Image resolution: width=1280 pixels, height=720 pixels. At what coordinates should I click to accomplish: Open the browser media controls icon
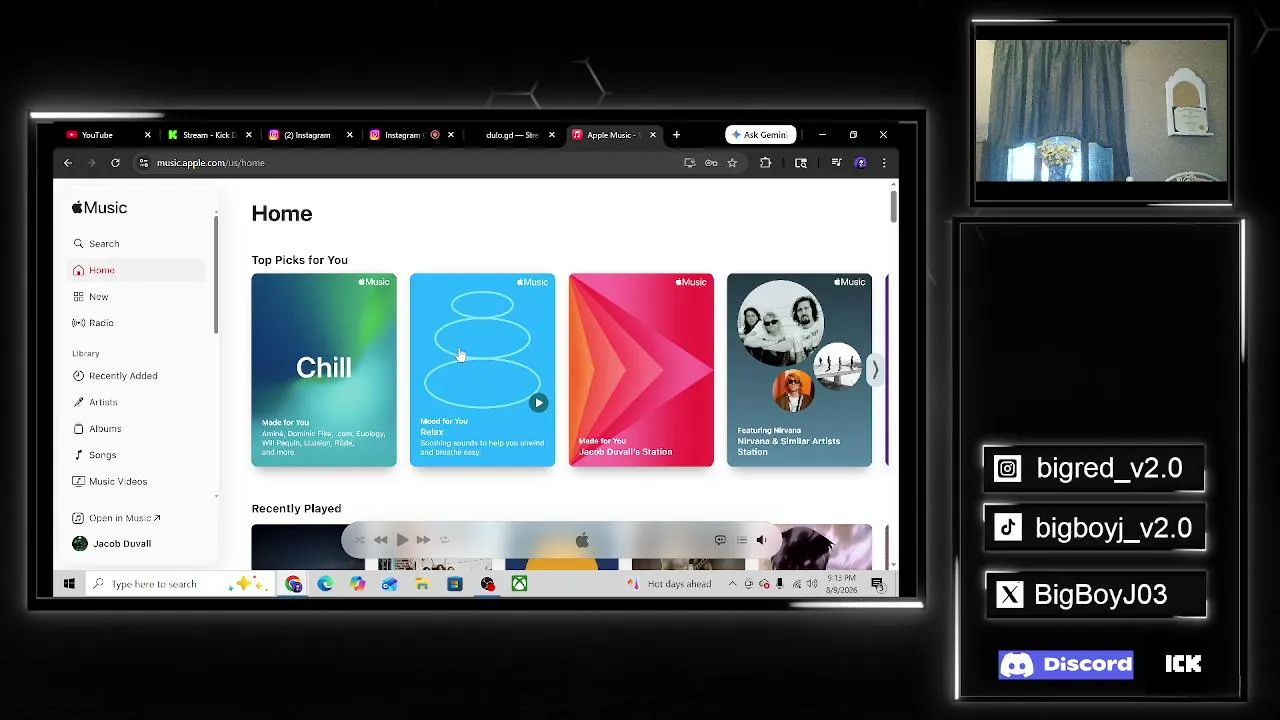click(x=837, y=163)
